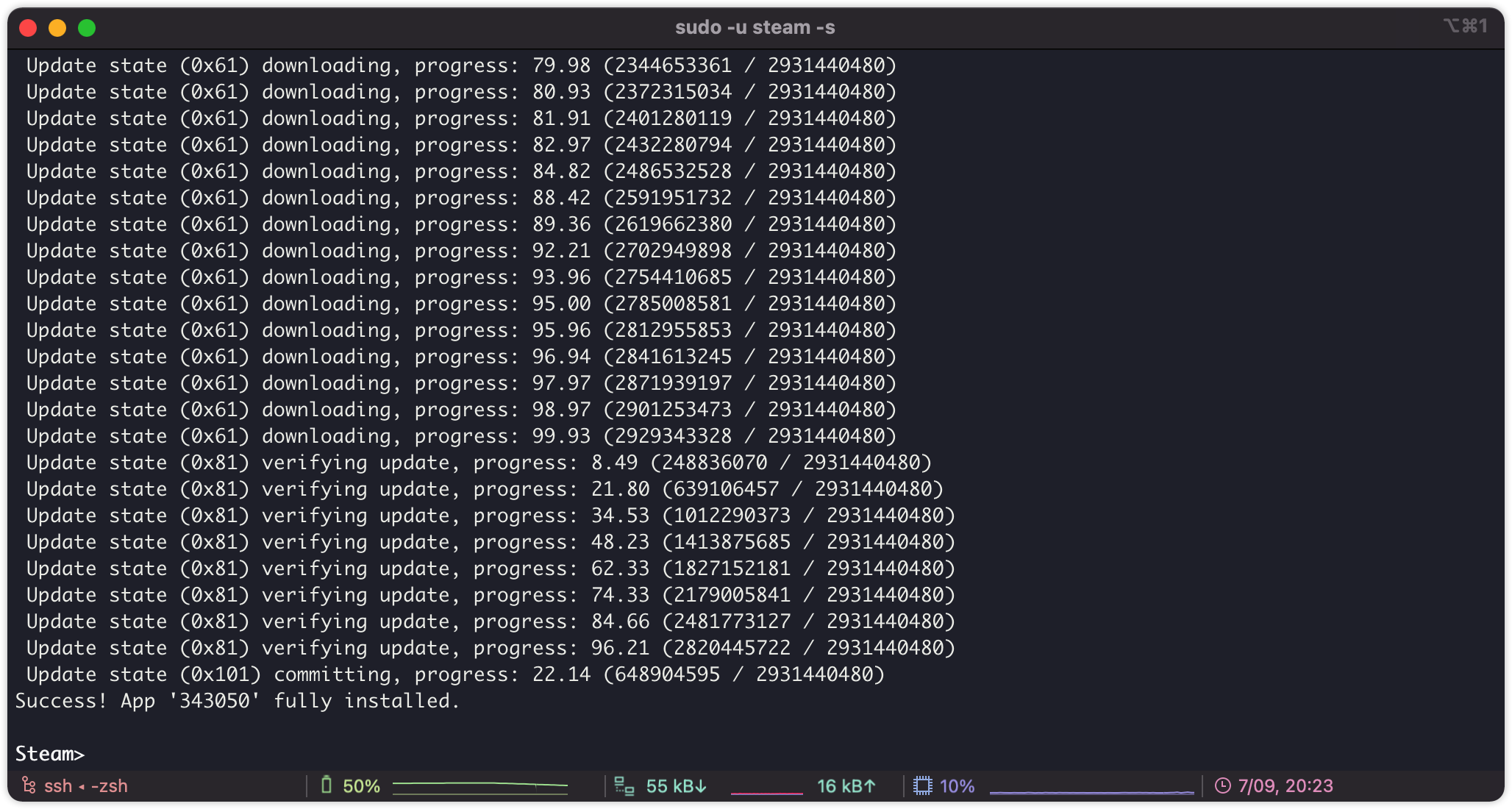Image resolution: width=1512 pixels, height=809 pixels.
Task: Click the 'Success! App 343050' output line
Action: pyautogui.click(x=237, y=701)
